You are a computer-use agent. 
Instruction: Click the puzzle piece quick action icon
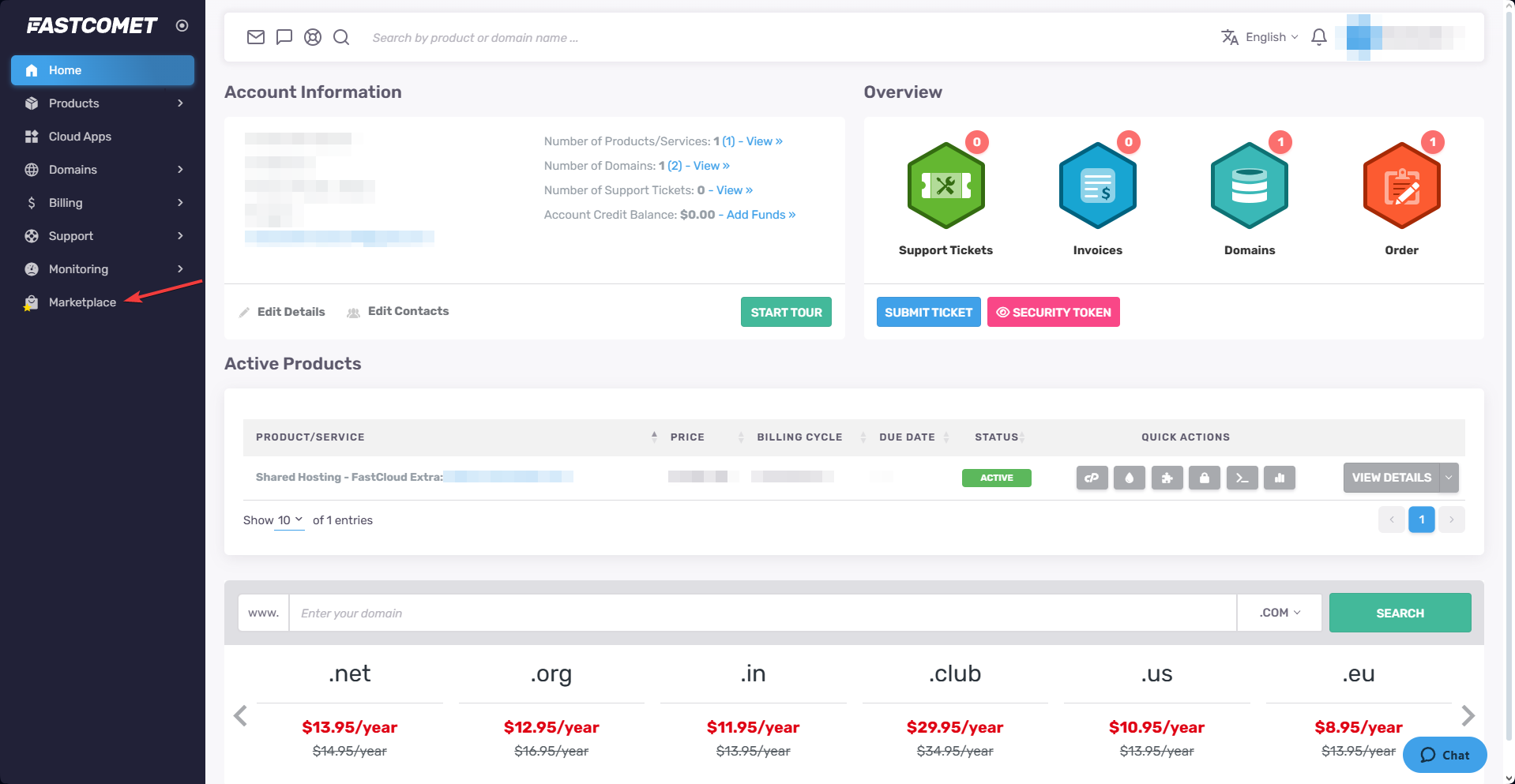tap(1167, 478)
